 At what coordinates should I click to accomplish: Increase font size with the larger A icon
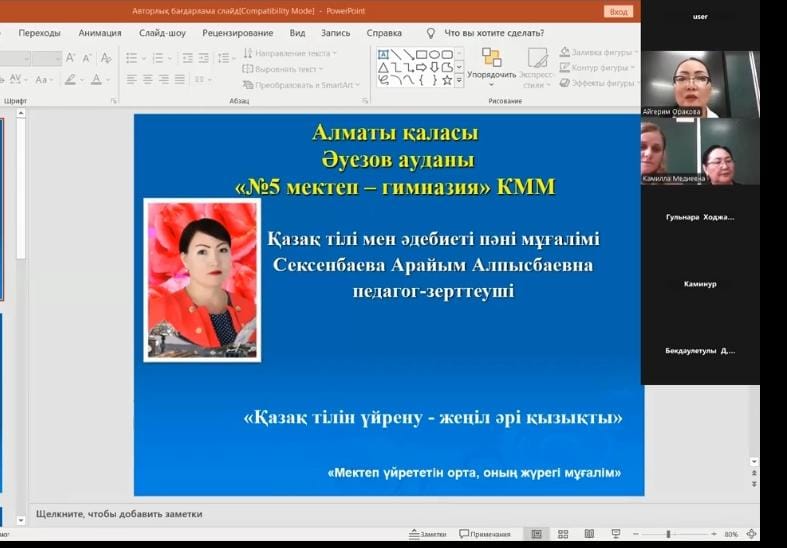click(71, 58)
